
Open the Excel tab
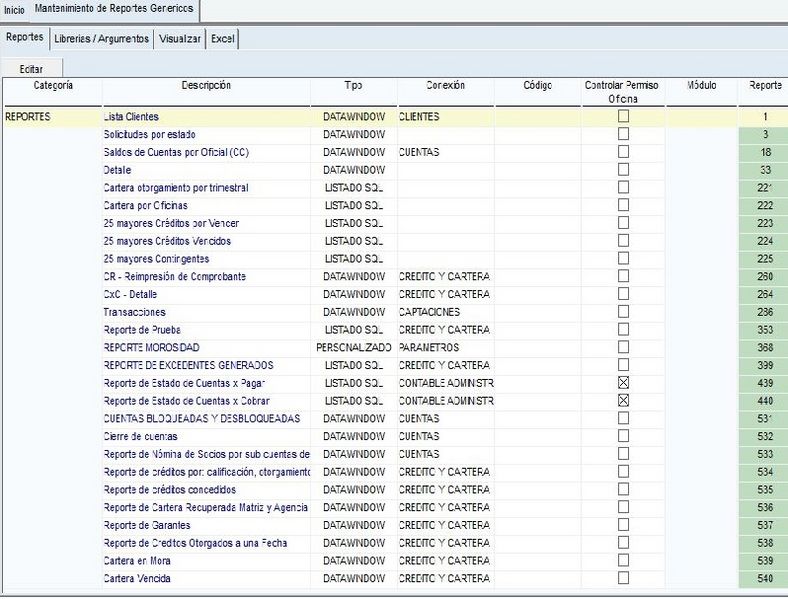click(223, 39)
